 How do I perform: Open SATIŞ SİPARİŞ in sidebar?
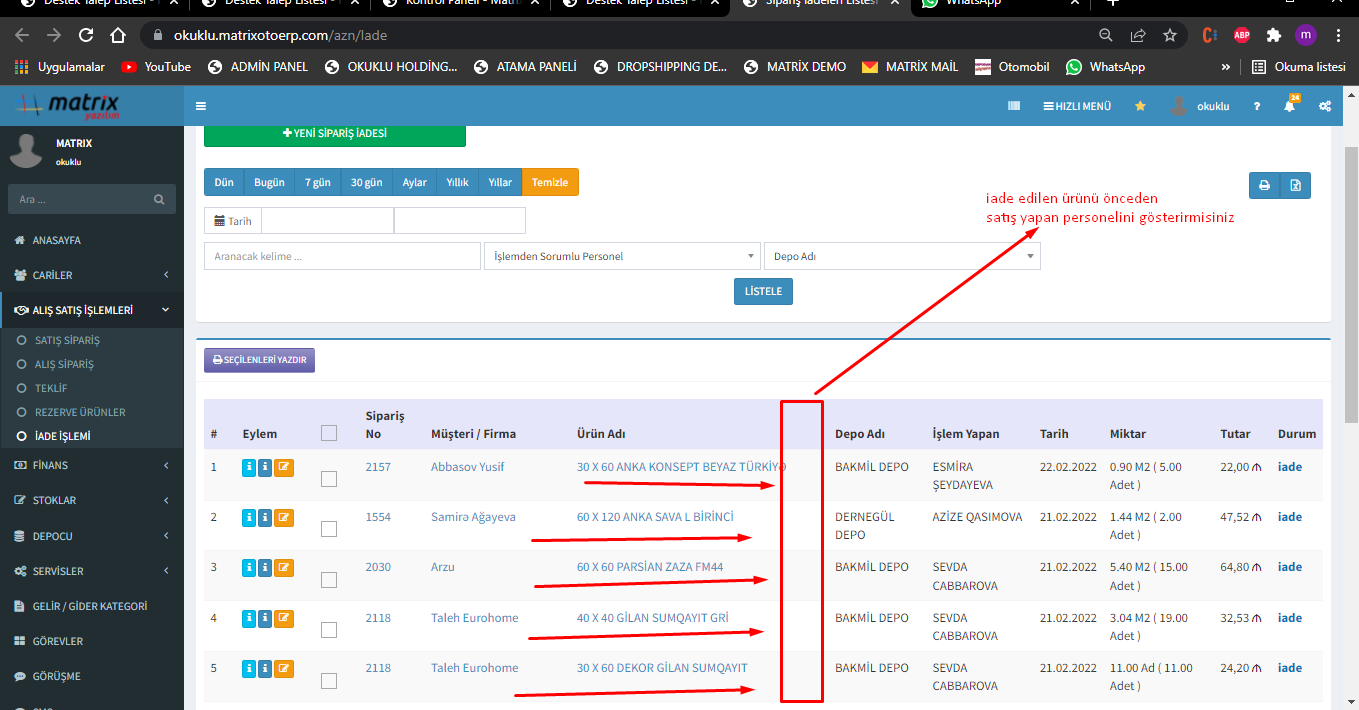pyautogui.click(x=67, y=340)
